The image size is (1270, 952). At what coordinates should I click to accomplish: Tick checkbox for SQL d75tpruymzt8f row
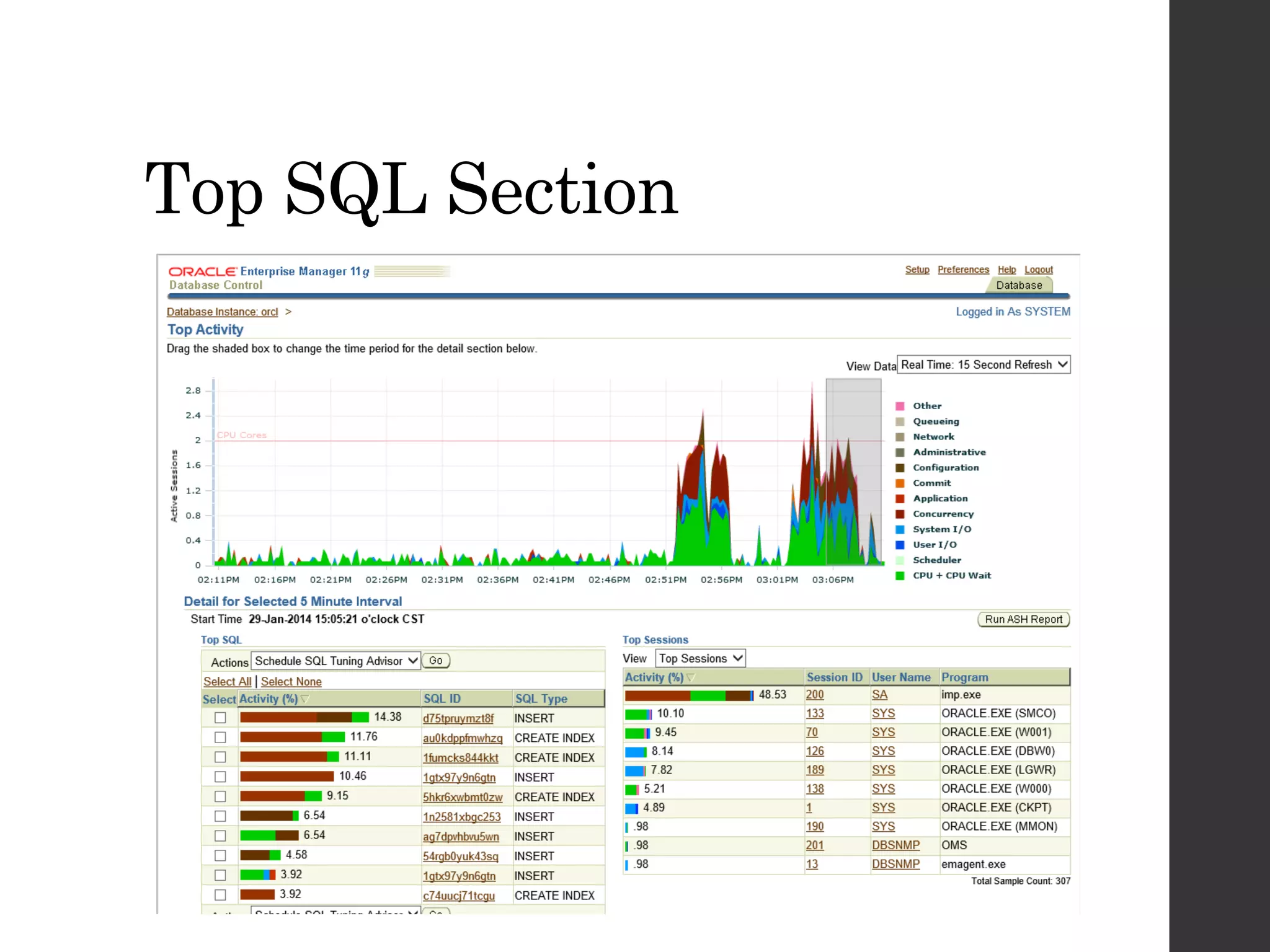pyautogui.click(x=220, y=717)
